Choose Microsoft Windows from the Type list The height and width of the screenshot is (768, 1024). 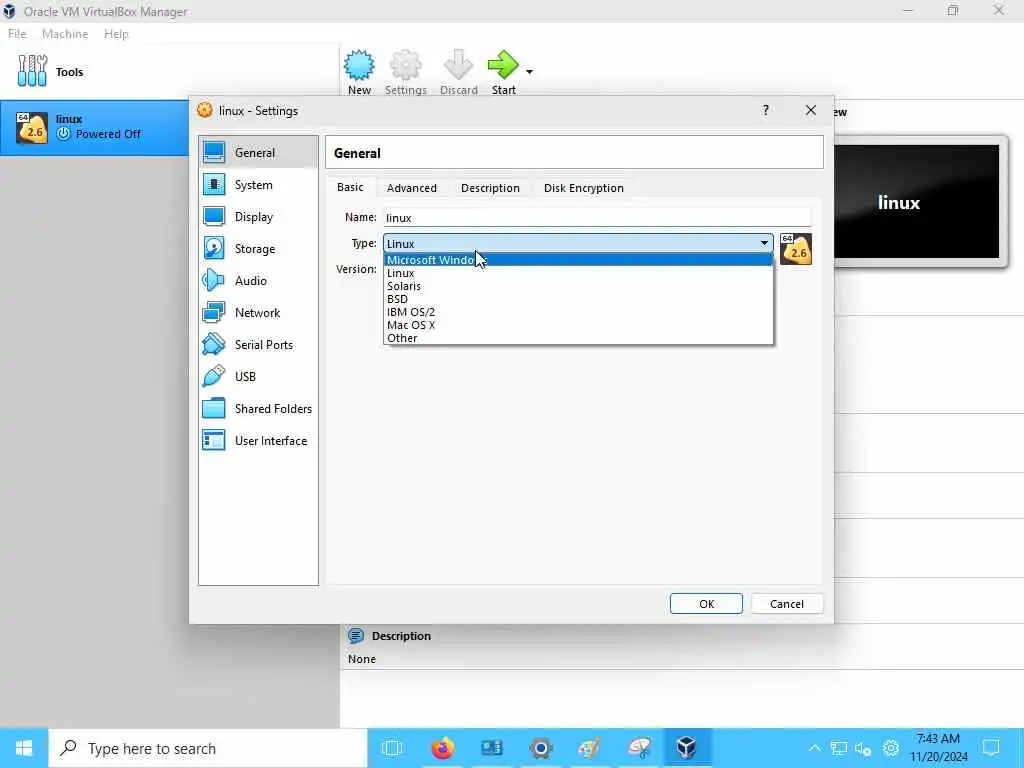578,260
